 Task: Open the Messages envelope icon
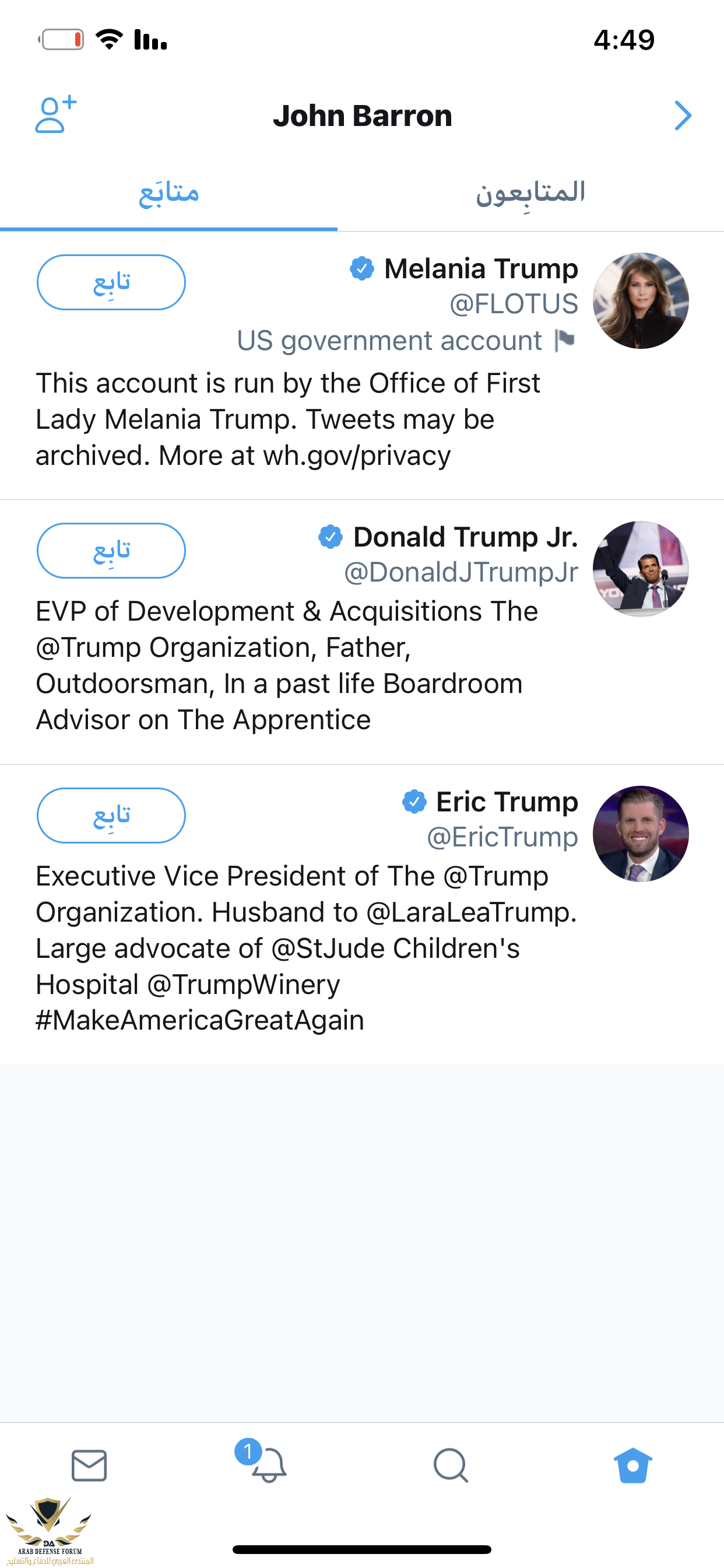click(89, 1466)
